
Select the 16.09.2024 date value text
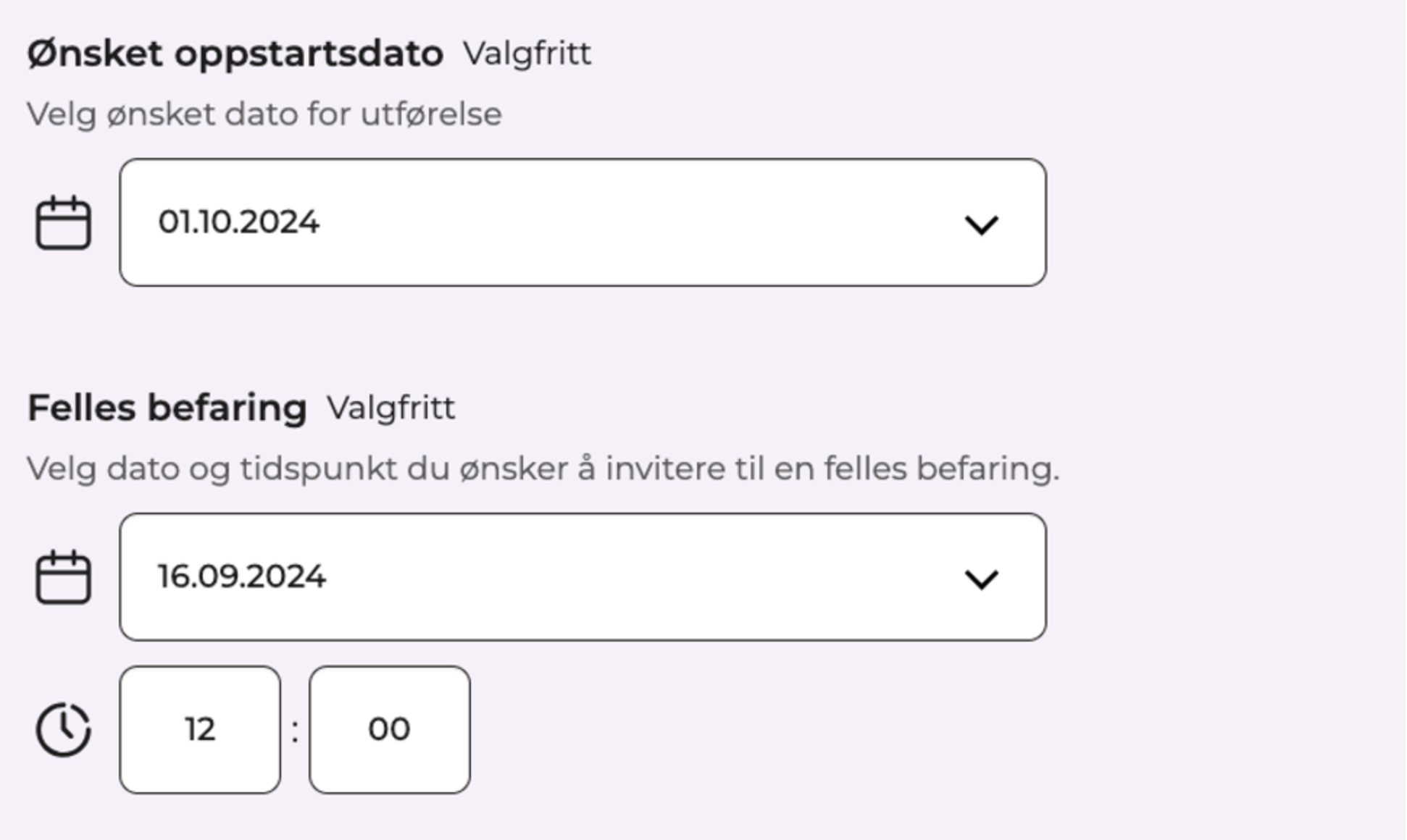[x=242, y=577]
